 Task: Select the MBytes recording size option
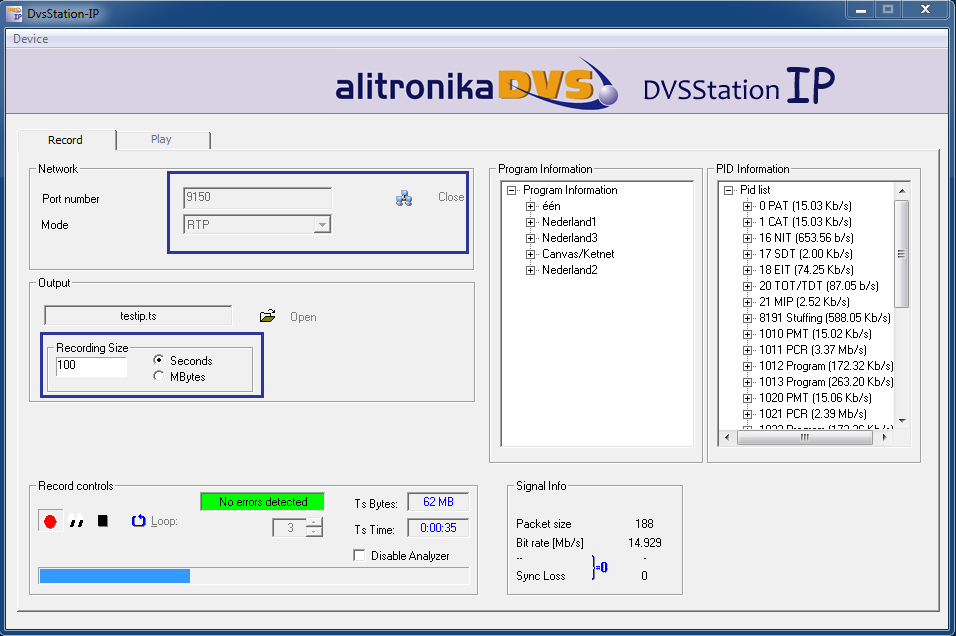(x=159, y=376)
